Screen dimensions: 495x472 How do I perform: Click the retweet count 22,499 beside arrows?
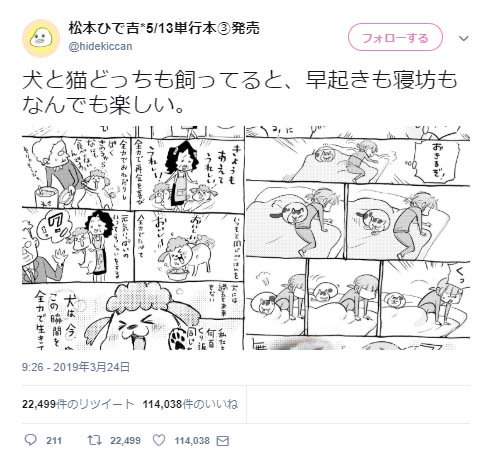click(x=125, y=441)
